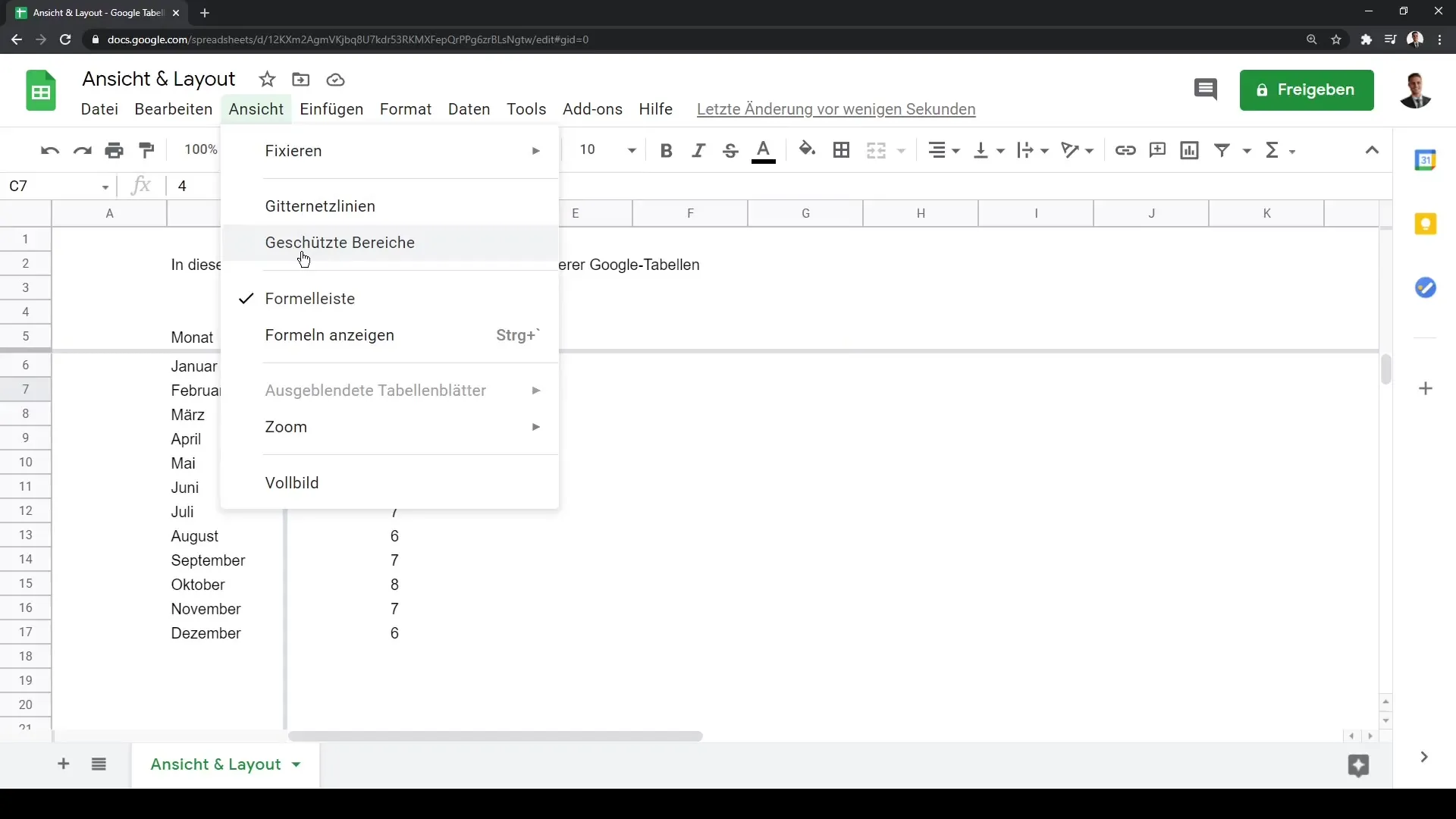Open Google Calendar side panel icon
This screenshot has height=819, width=1456.
[1426, 160]
